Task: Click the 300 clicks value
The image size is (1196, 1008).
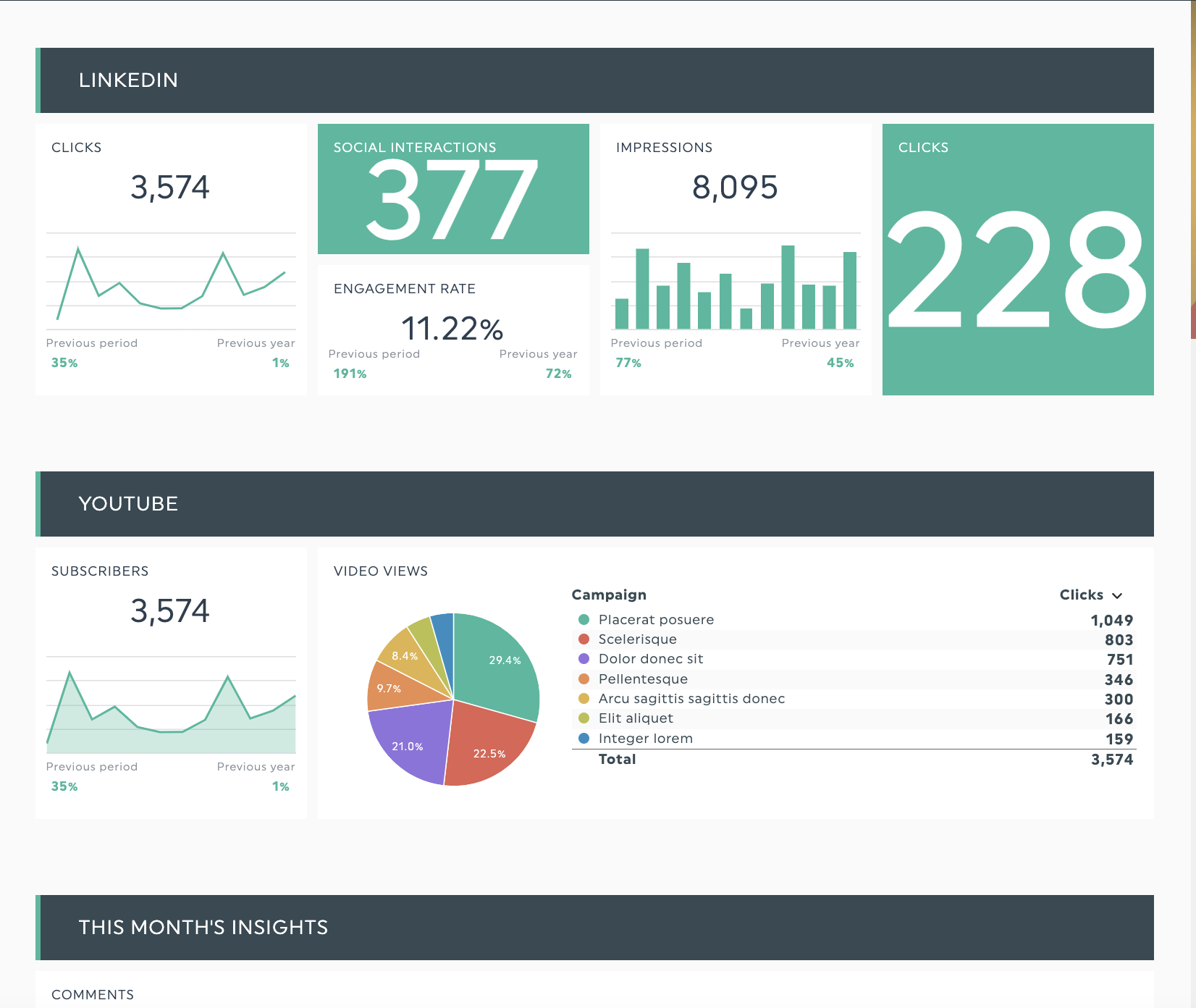Action: (1119, 700)
